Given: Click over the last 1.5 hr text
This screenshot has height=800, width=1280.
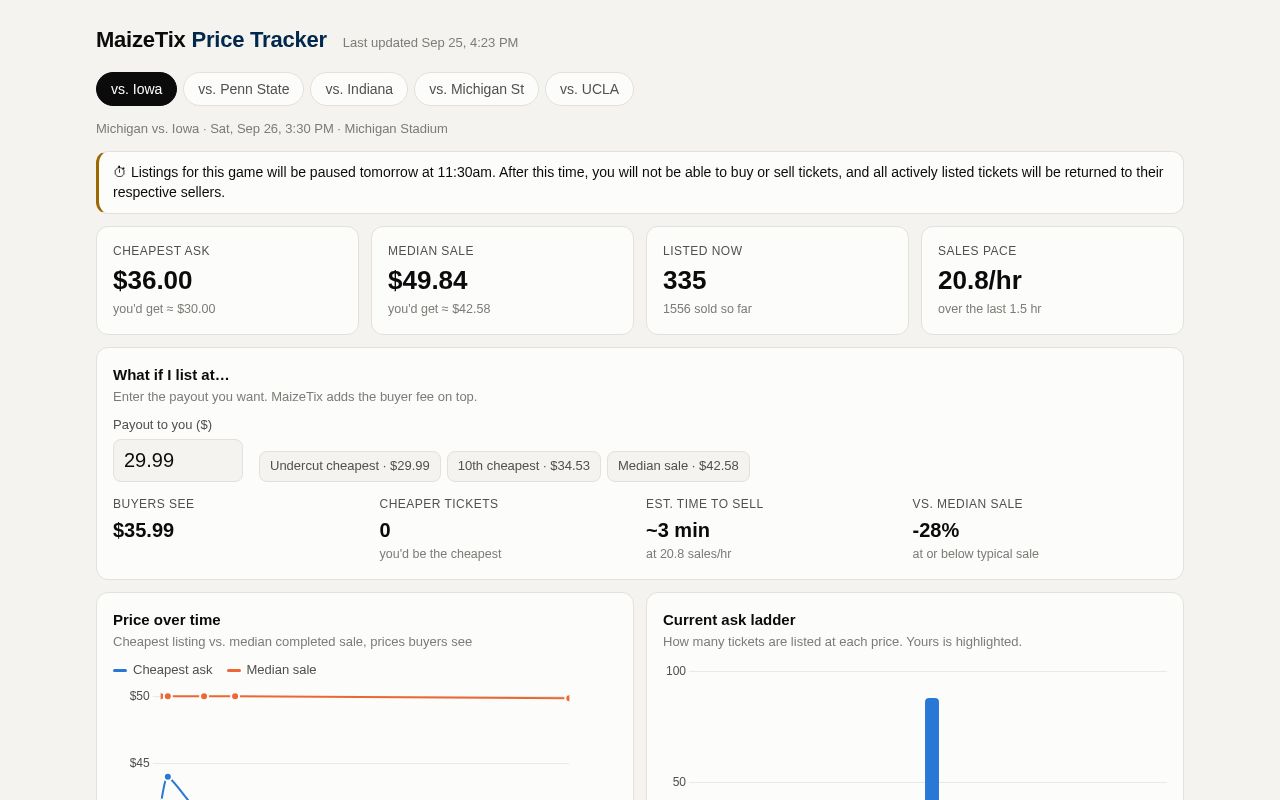Looking at the screenshot, I should [989, 309].
